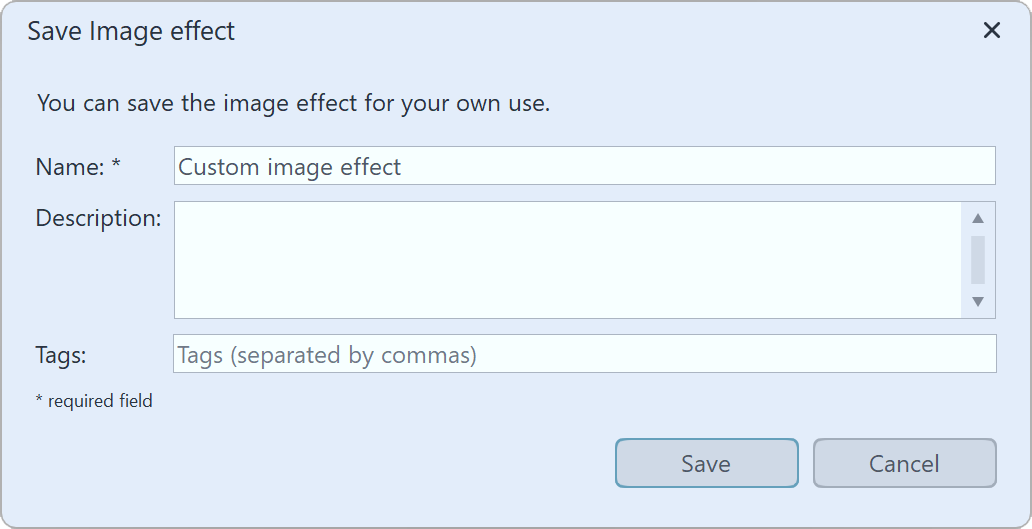Click the "Tags (separated by commas)" placeholder
This screenshot has width=1032, height=529.
click(327, 355)
